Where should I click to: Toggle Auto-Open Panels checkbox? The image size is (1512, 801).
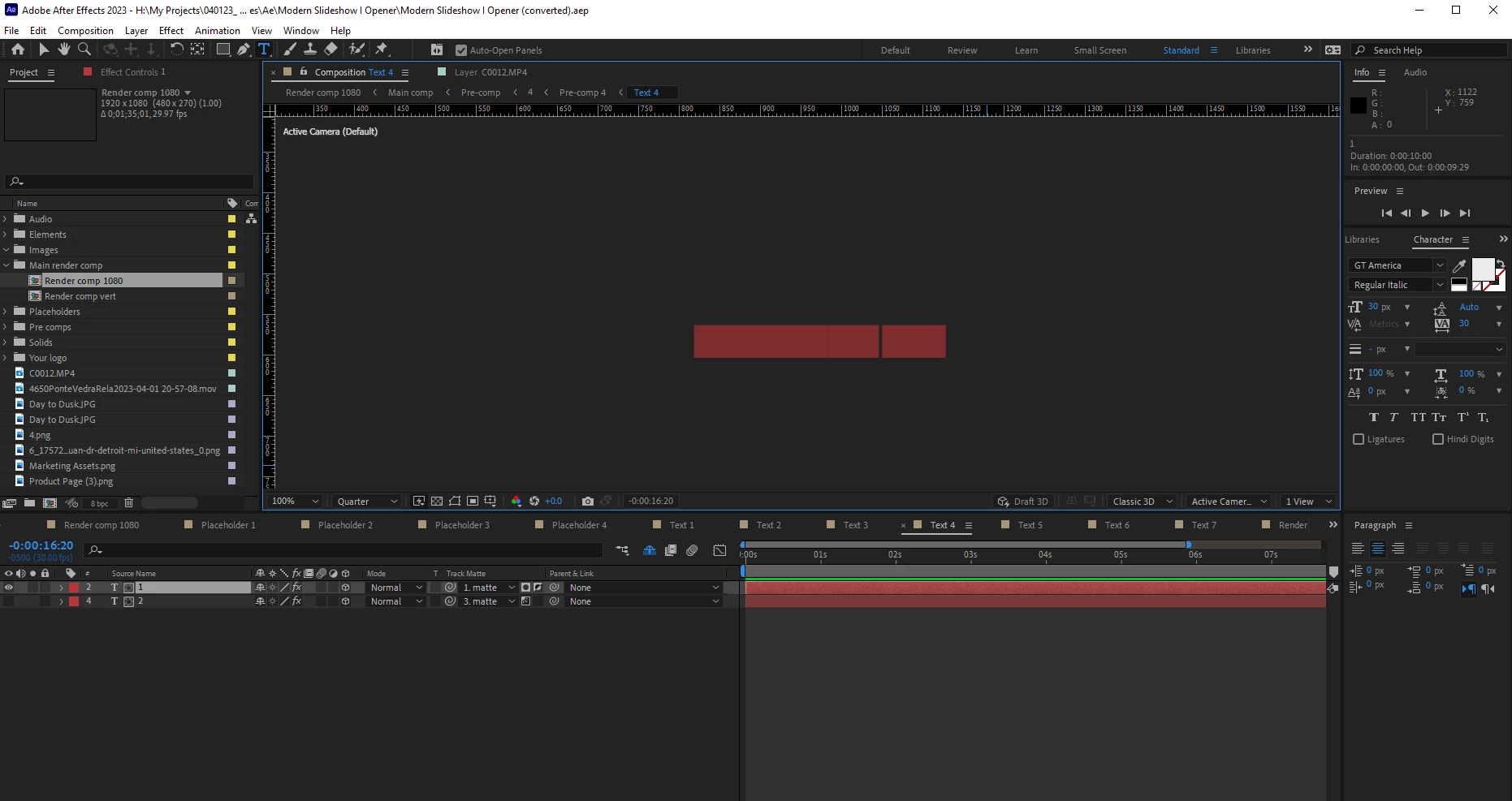coord(461,50)
